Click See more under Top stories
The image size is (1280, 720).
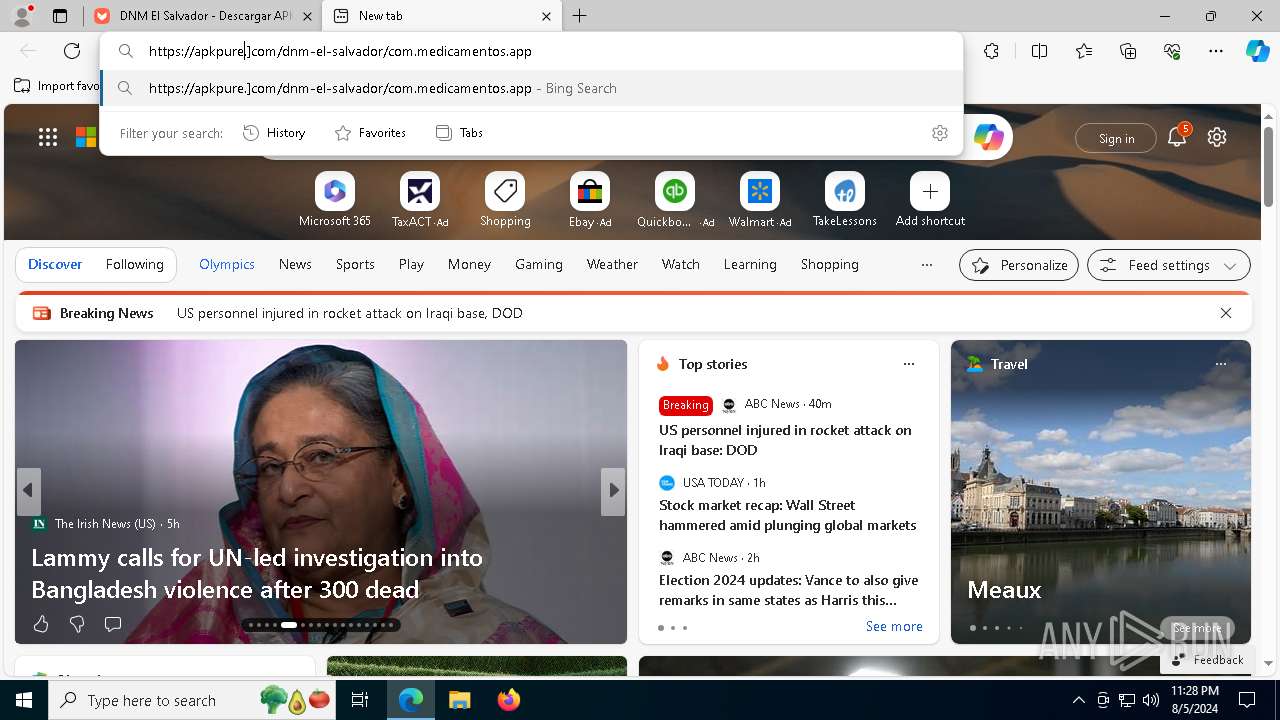click(894, 627)
